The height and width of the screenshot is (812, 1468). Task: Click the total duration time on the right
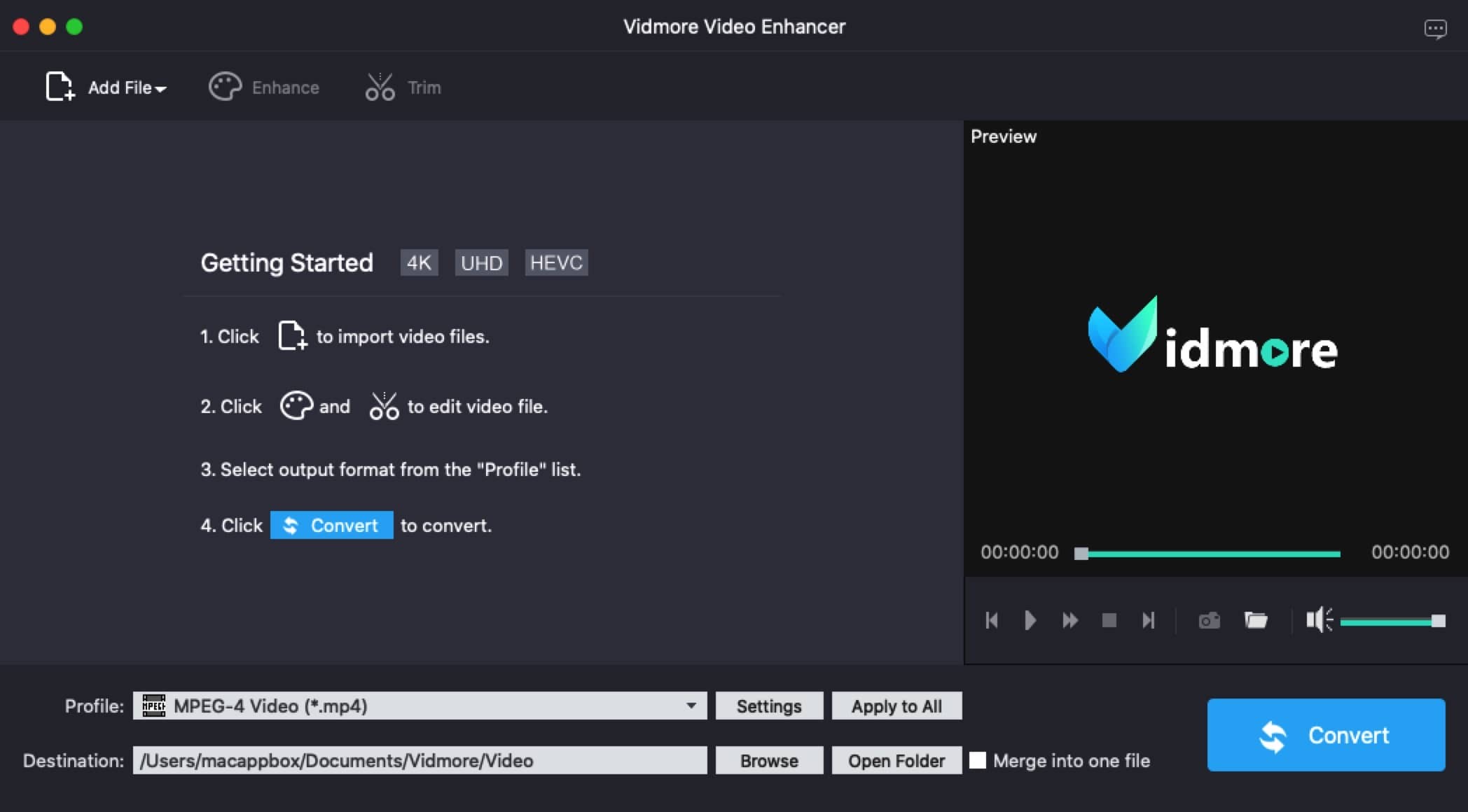click(1410, 552)
